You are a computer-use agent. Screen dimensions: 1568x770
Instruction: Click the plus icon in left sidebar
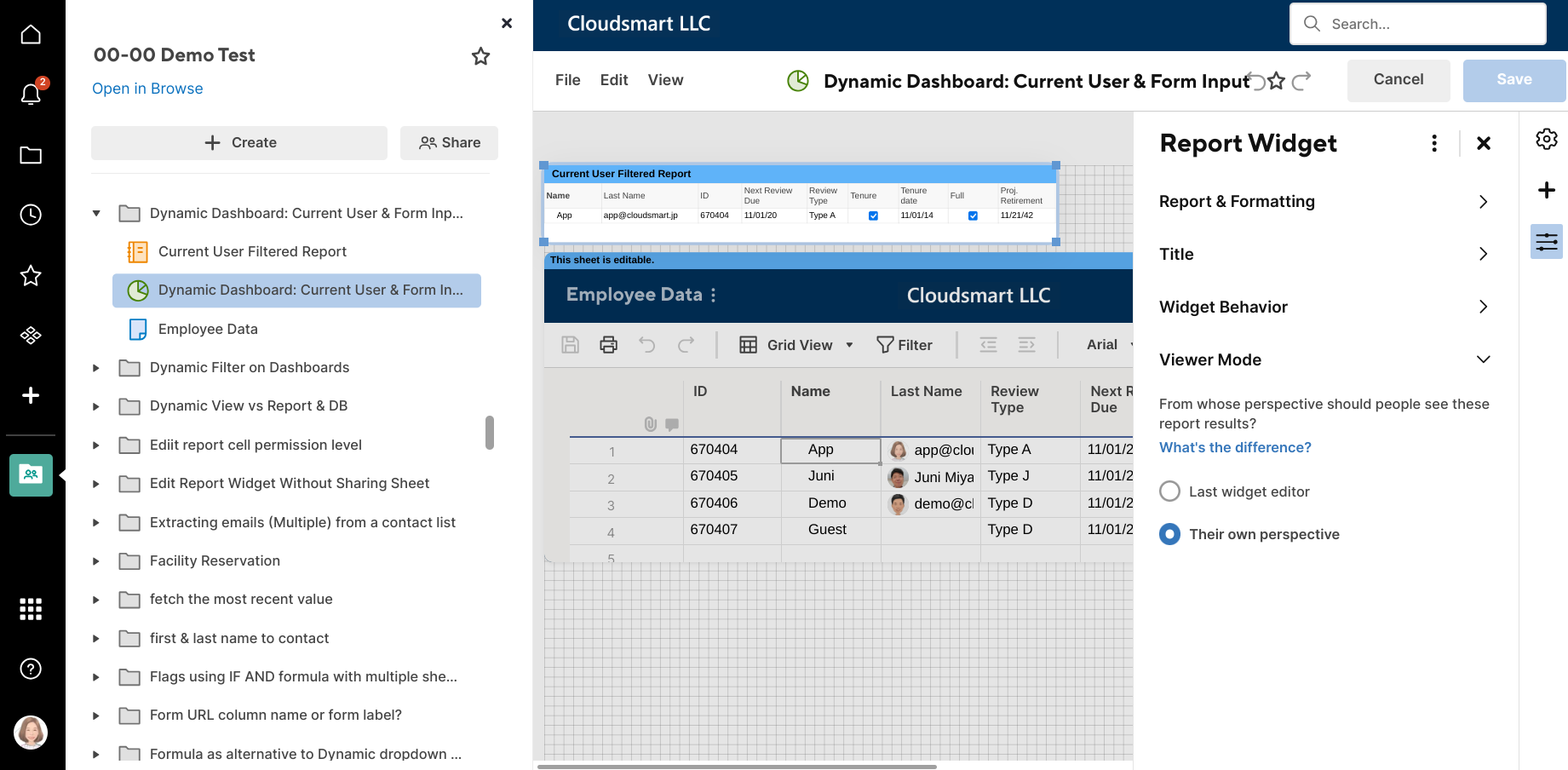pyautogui.click(x=31, y=395)
